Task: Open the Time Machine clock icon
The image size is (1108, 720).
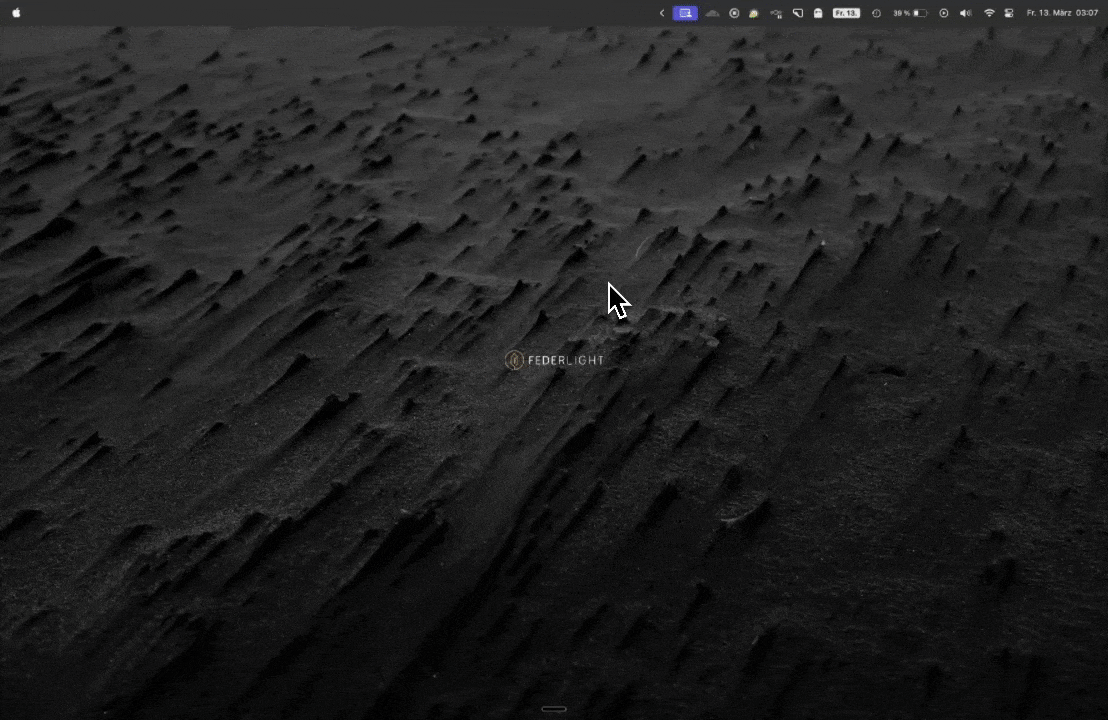Action: tap(876, 13)
